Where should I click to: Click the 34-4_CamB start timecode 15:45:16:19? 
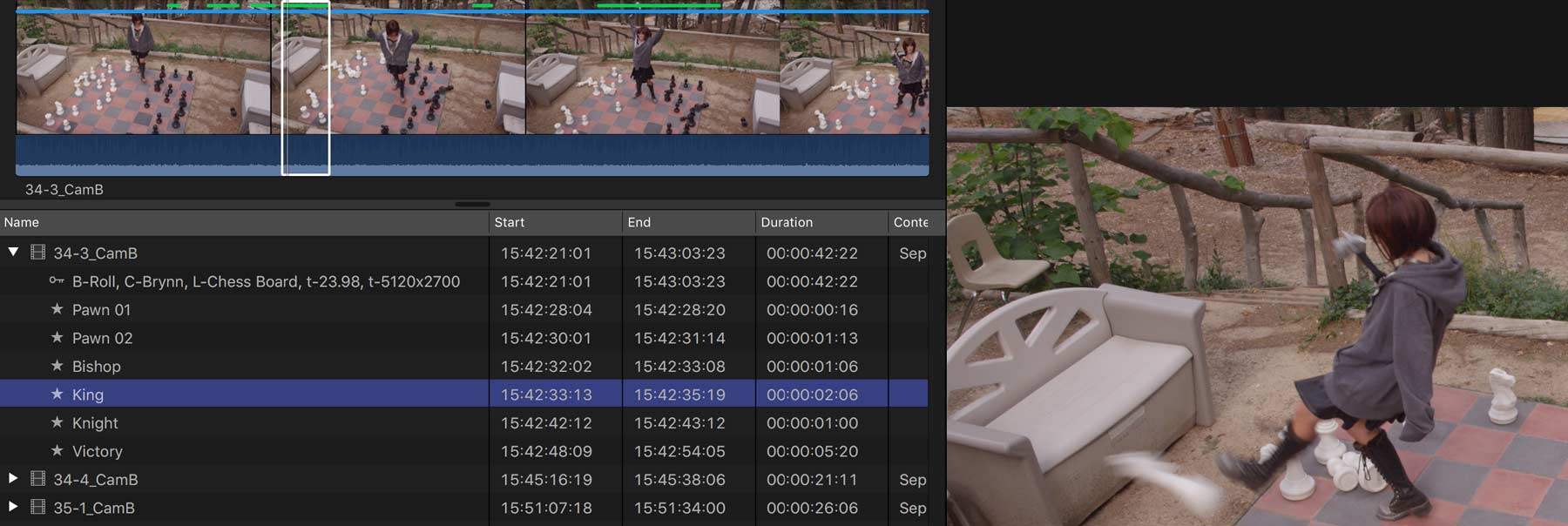pos(546,480)
